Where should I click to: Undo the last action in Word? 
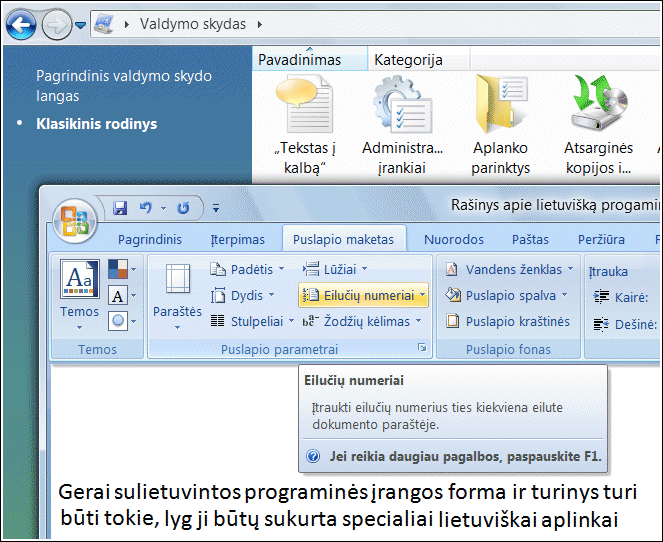tap(145, 208)
